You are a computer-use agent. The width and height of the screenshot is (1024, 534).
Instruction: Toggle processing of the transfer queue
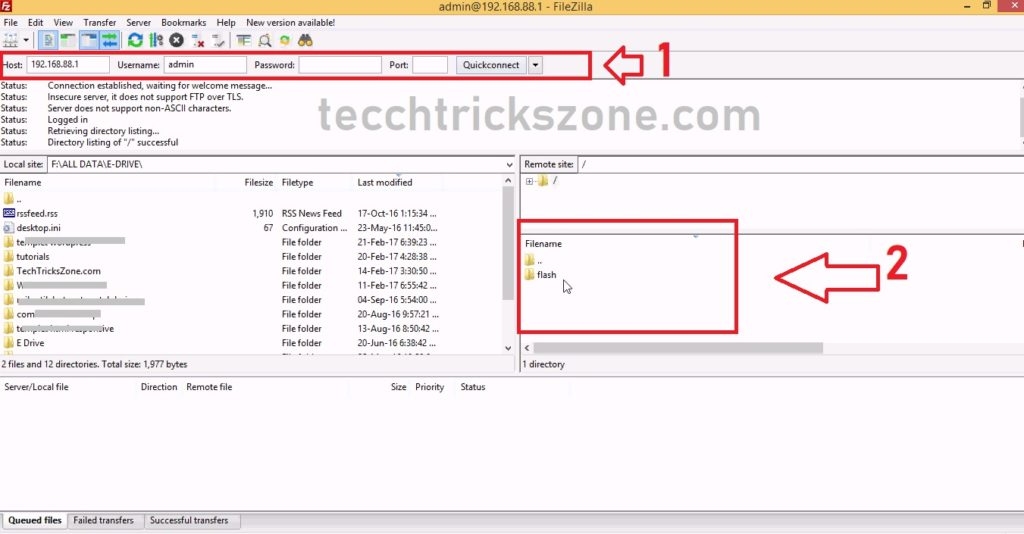coord(155,40)
